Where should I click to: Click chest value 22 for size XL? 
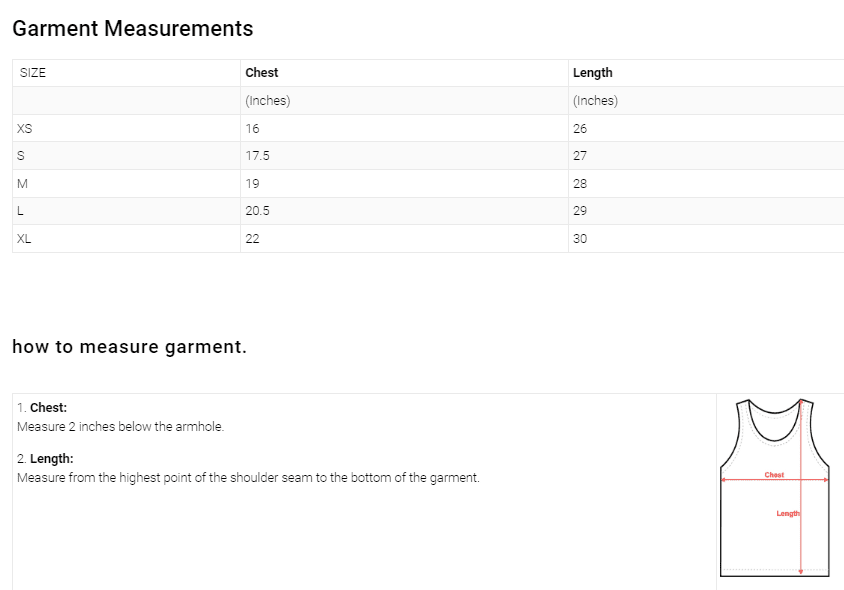252,239
